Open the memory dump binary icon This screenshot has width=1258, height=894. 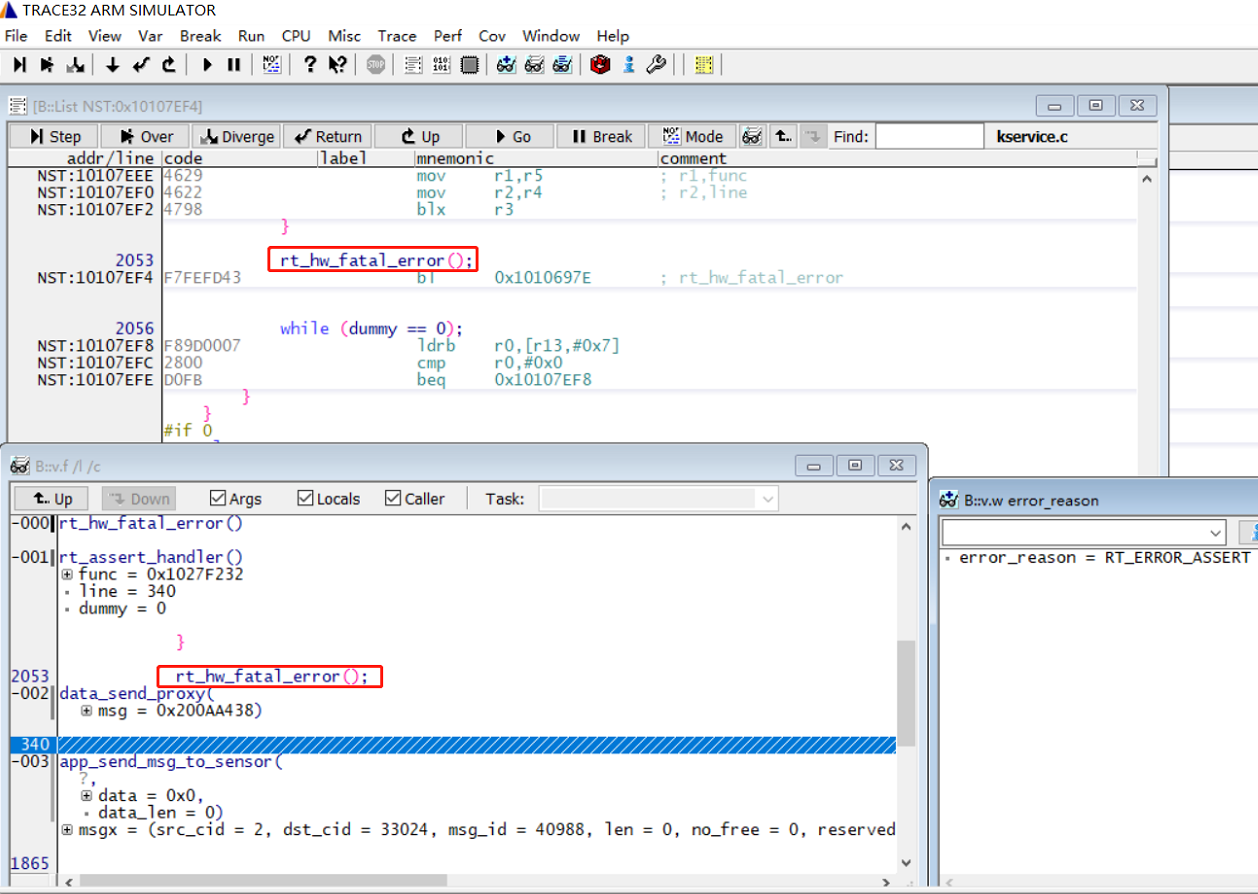pyautogui.click(x=441, y=65)
